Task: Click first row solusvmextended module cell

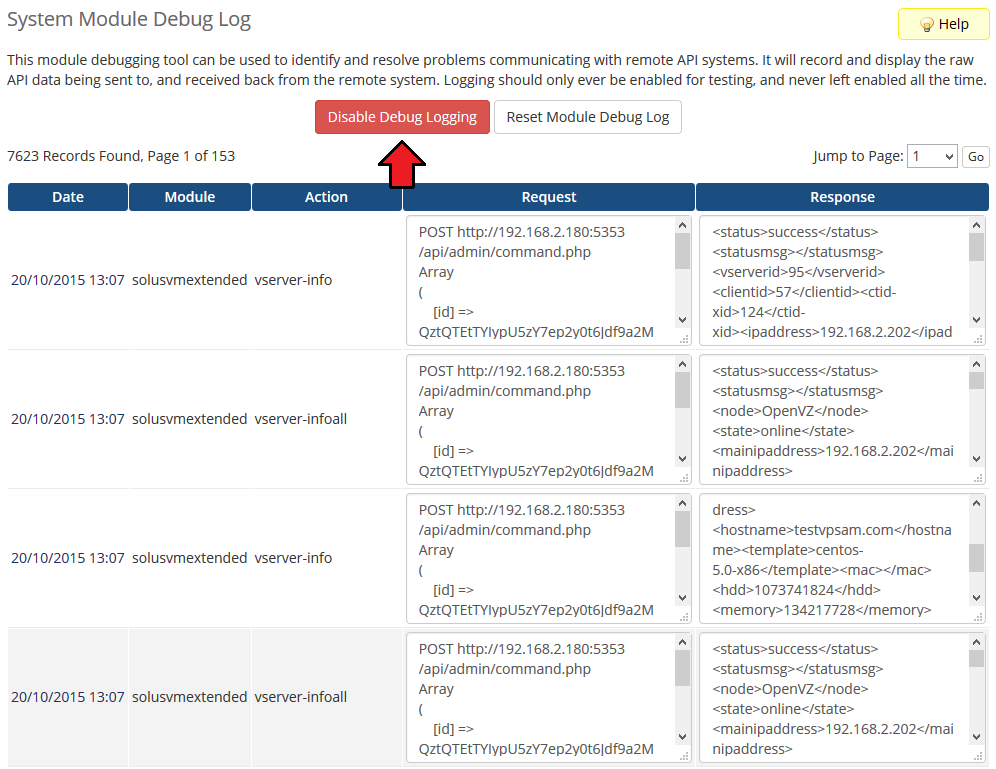Action: (x=189, y=280)
